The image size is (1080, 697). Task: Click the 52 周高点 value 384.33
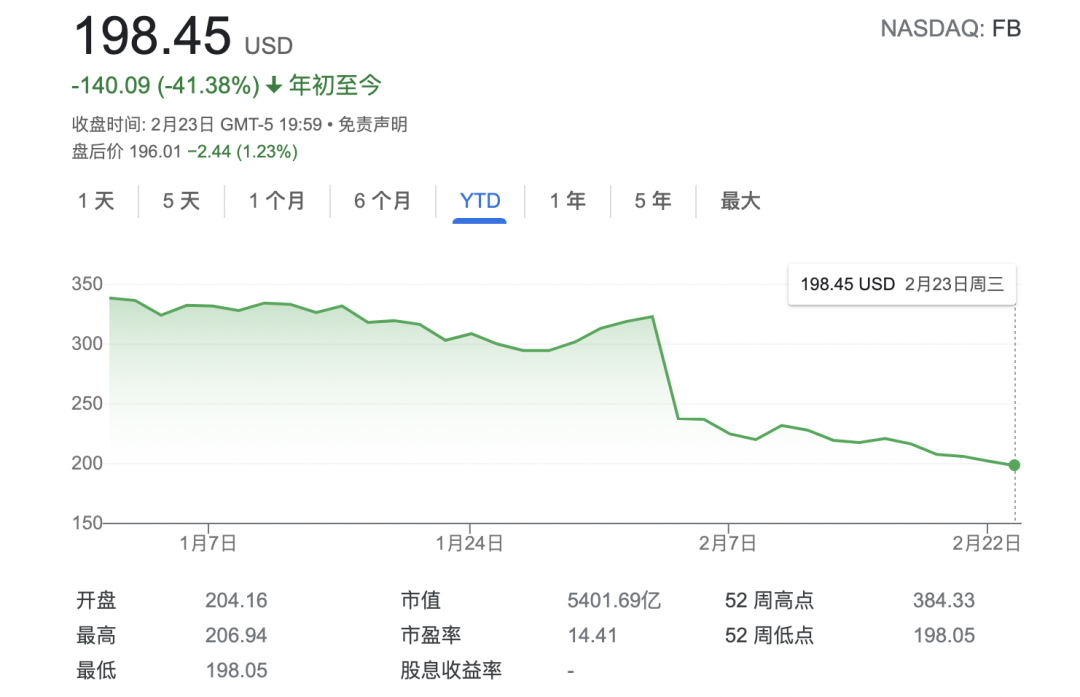[943, 601]
